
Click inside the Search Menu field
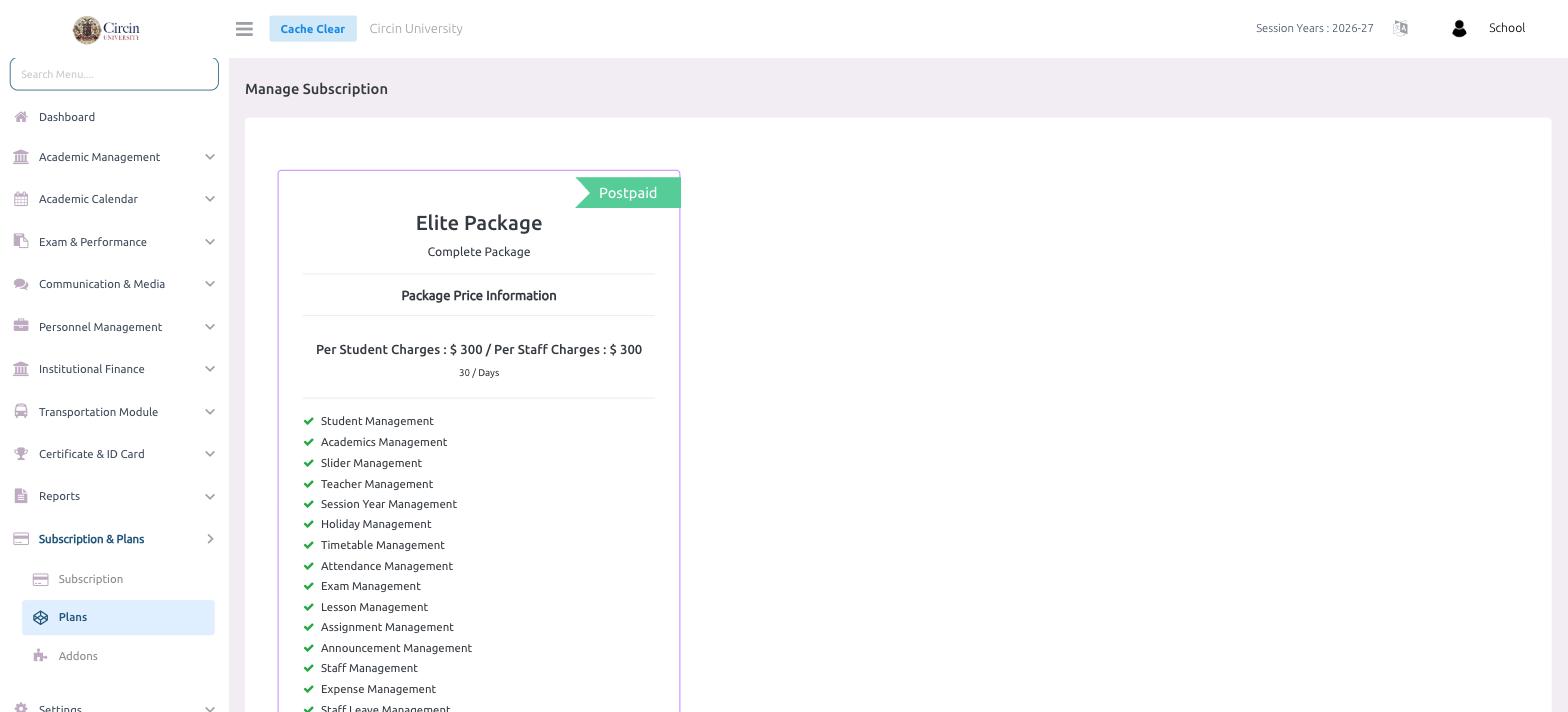click(114, 74)
